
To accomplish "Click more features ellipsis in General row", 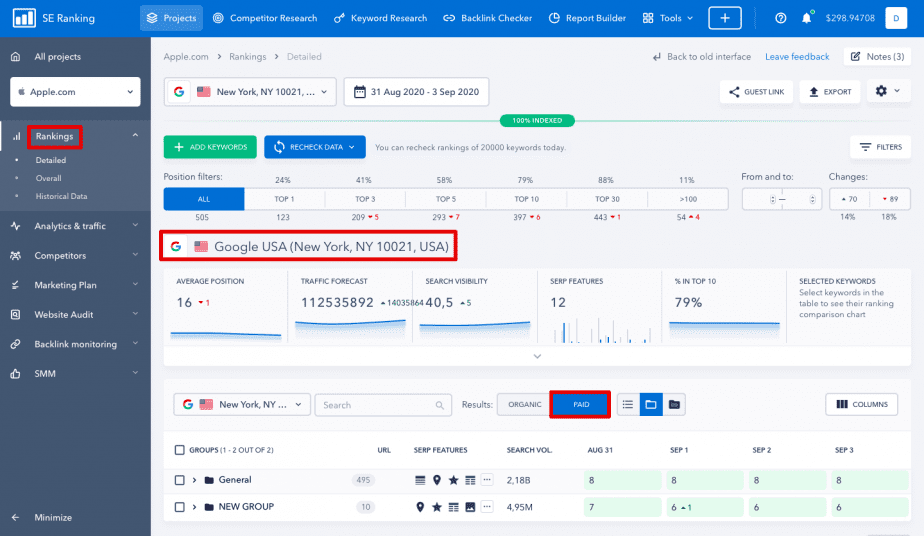I will click(x=487, y=480).
